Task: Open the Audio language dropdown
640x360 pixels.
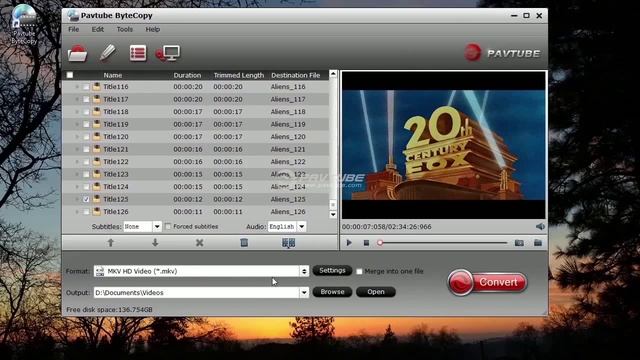Action: tap(302, 227)
